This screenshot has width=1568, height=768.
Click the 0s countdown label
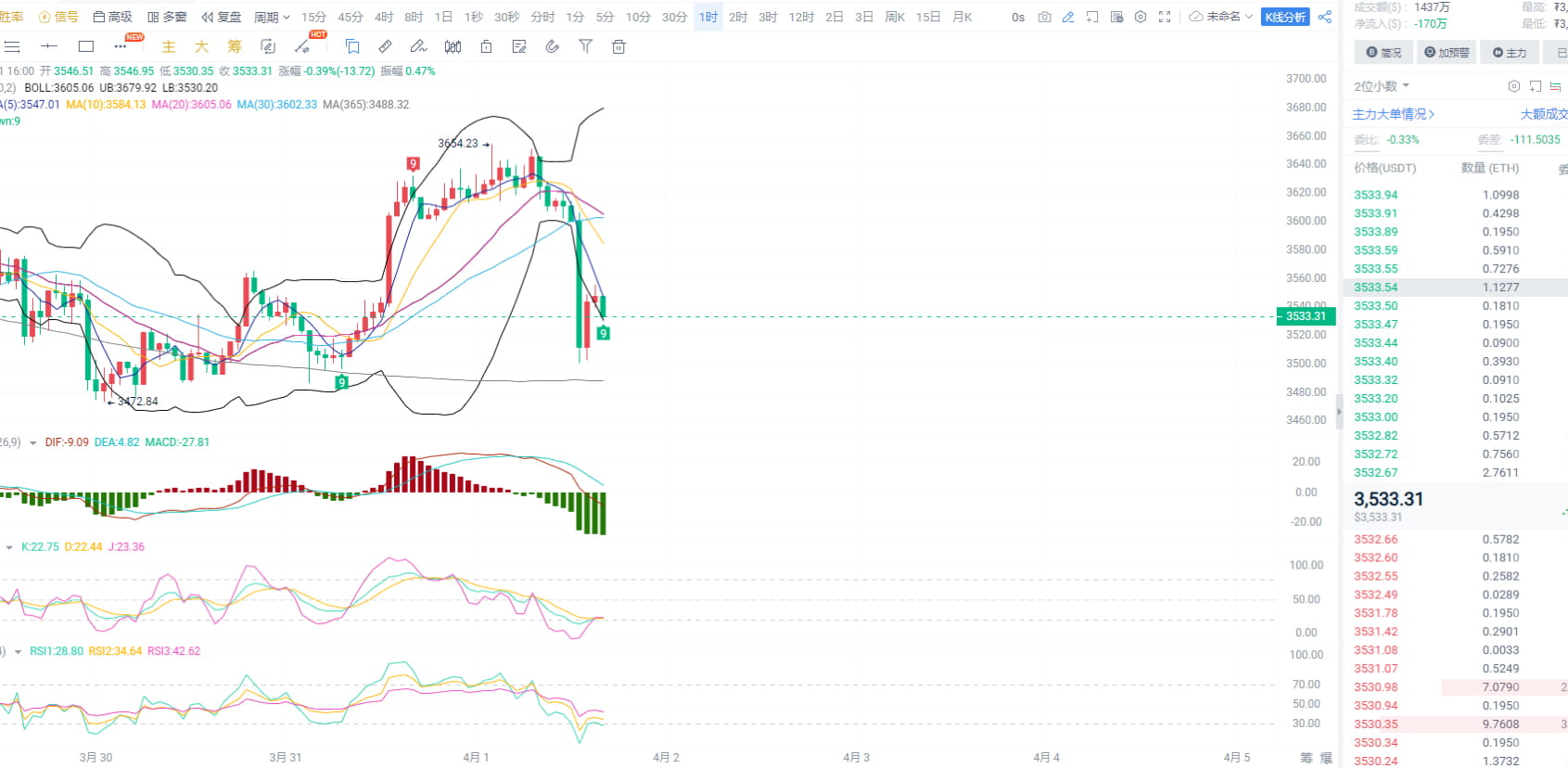pos(1018,17)
